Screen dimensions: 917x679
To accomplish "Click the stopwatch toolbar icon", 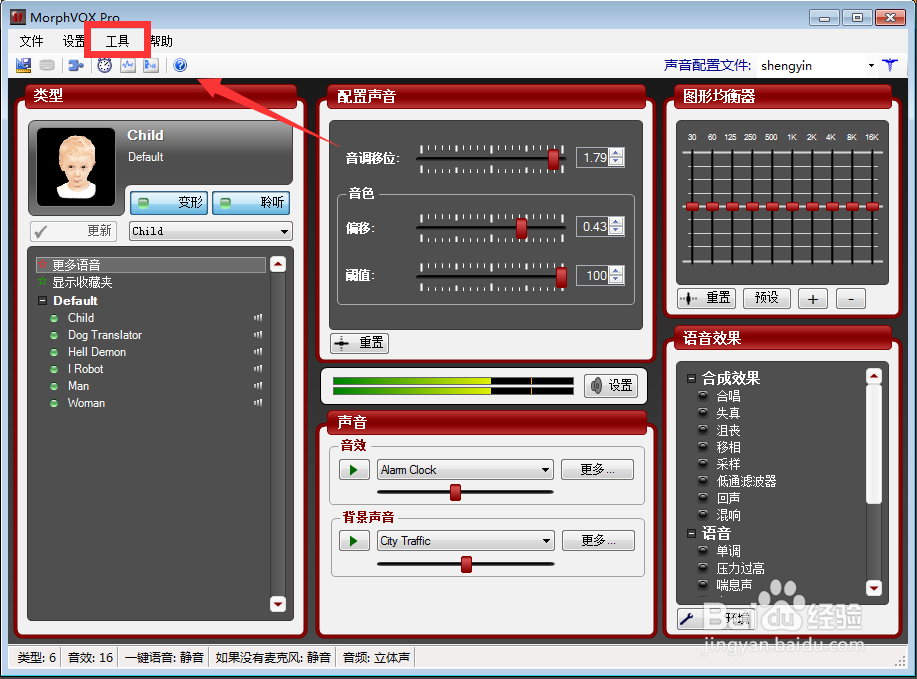I will click(x=105, y=66).
